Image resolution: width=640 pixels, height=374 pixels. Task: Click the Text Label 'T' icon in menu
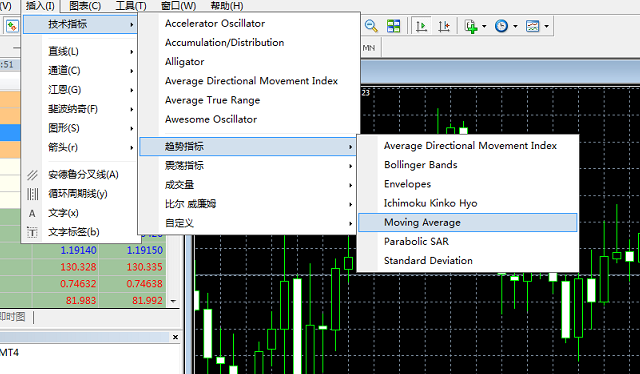pos(32,232)
